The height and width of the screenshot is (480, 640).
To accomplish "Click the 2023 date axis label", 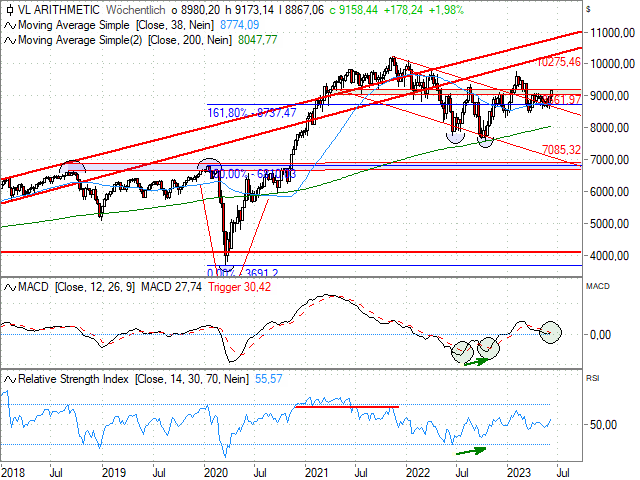I will tap(519, 473).
